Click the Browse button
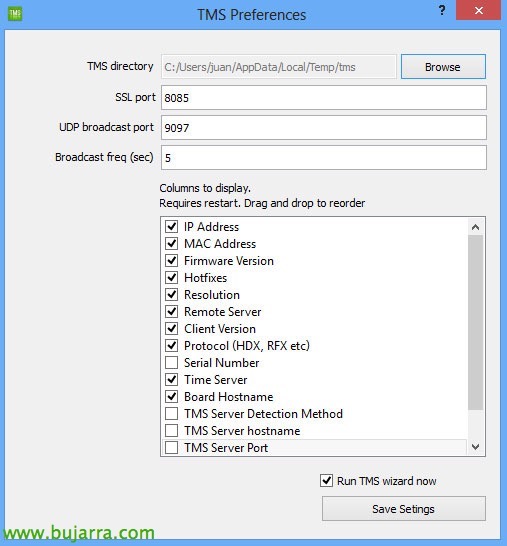The width and height of the screenshot is (507, 546). pos(443,67)
